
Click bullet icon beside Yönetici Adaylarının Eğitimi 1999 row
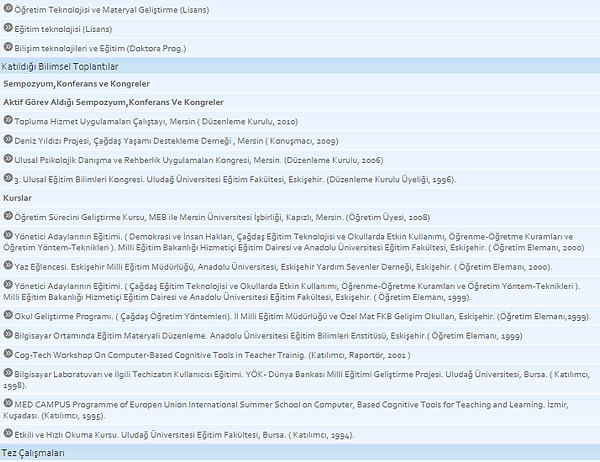pyautogui.click(x=8, y=284)
